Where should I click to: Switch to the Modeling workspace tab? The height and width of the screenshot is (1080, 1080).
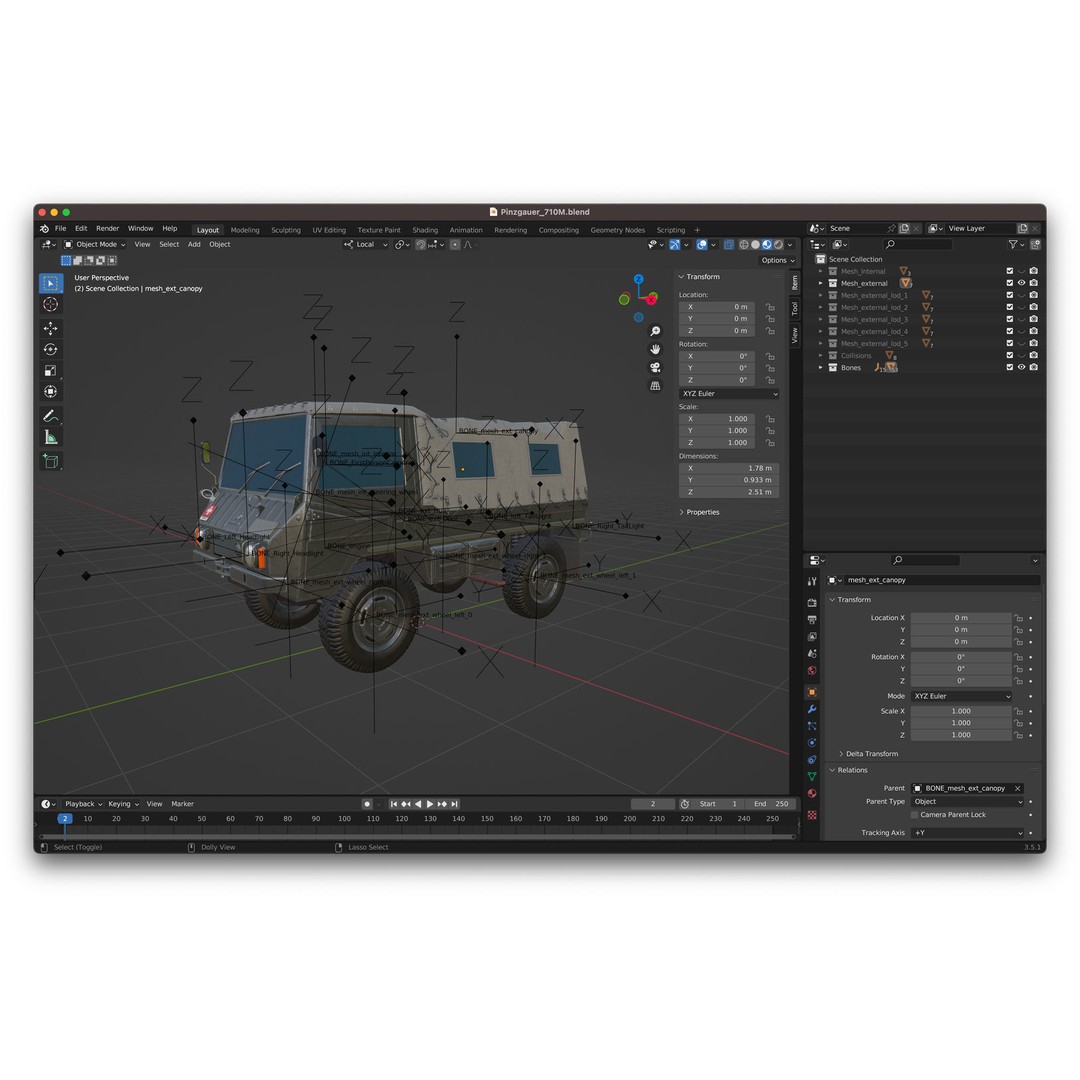(x=245, y=230)
